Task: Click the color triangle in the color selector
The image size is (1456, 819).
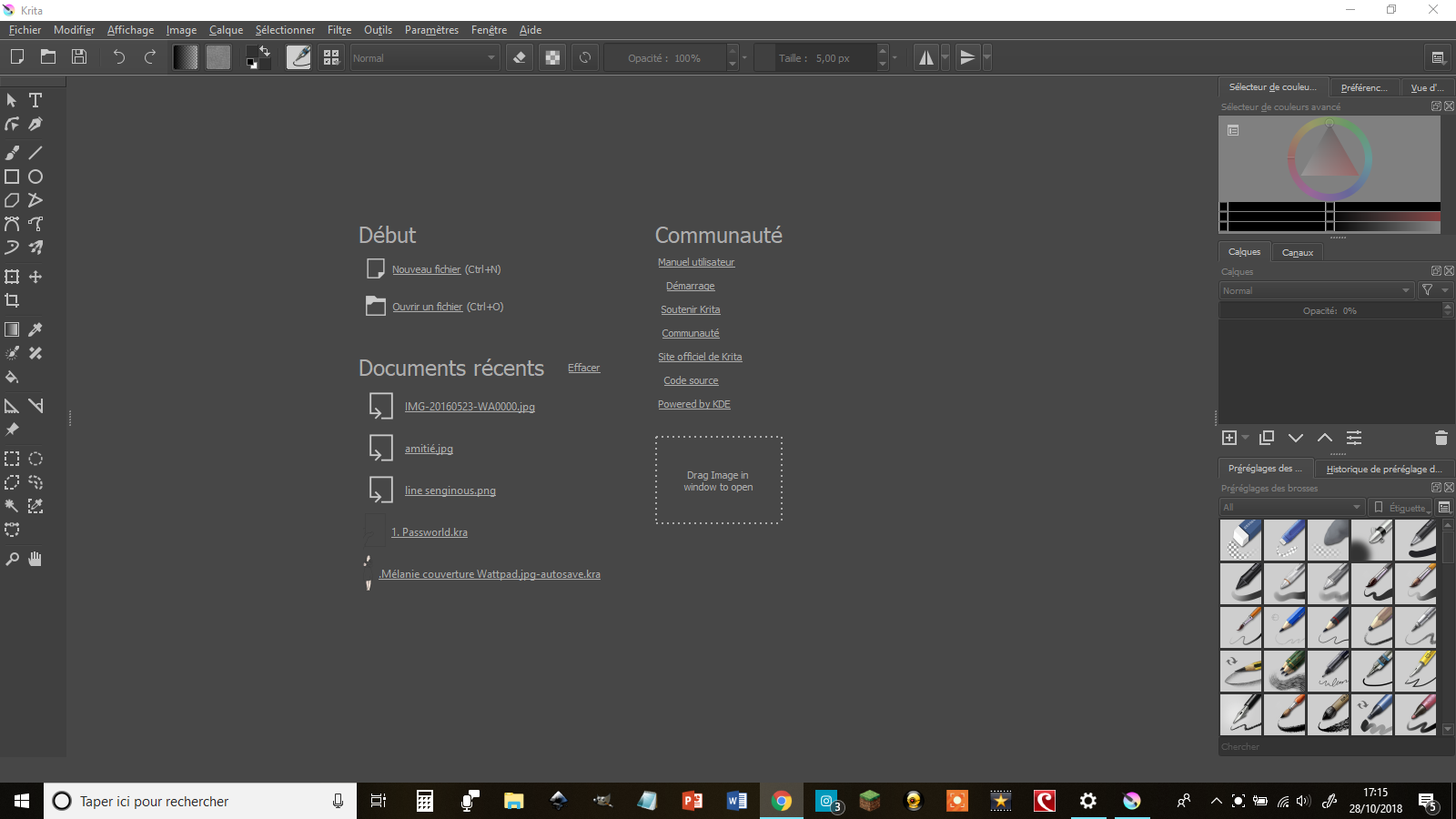Action: (1330, 155)
